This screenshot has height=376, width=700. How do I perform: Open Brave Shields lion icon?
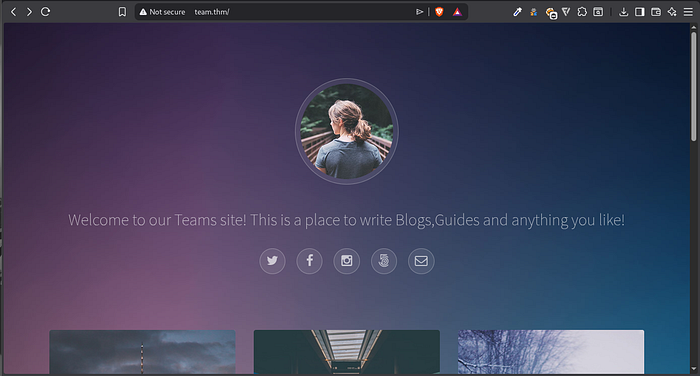pyautogui.click(x=439, y=12)
